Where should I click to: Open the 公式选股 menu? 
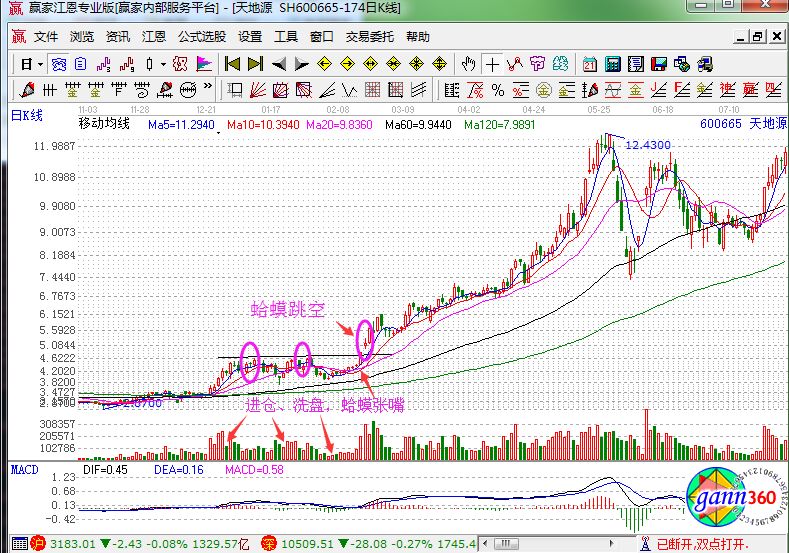pyautogui.click(x=201, y=37)
